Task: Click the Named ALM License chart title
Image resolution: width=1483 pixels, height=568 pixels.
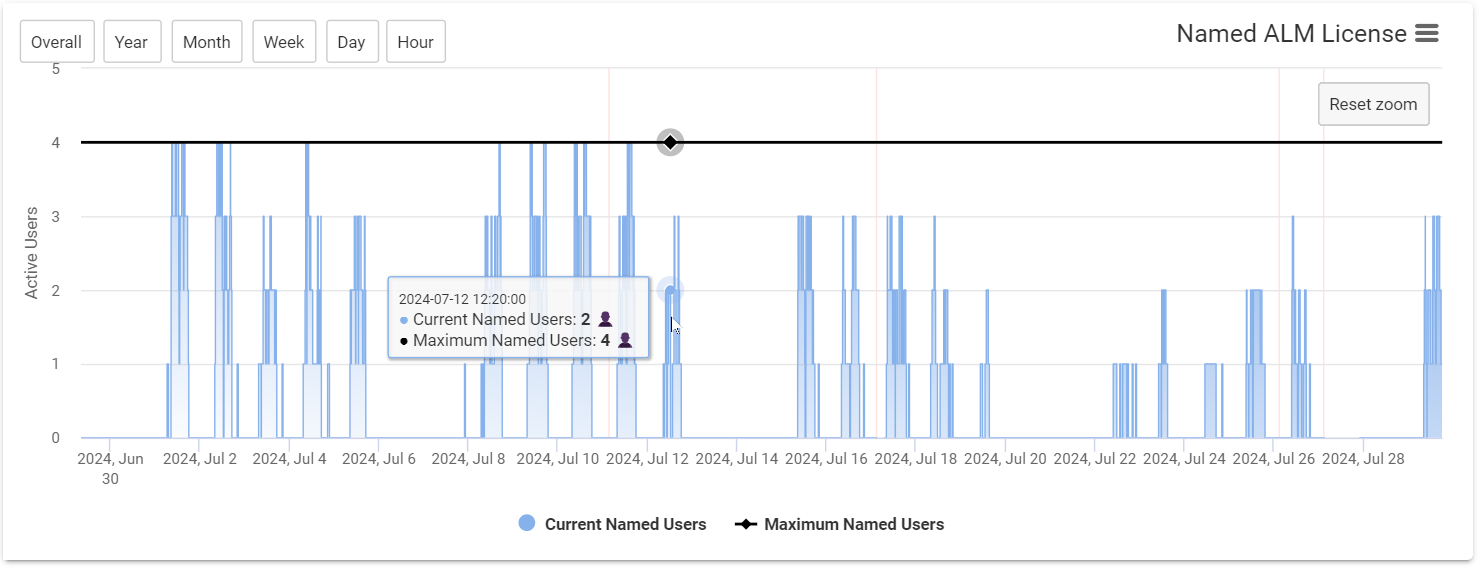Action: (x=1291, y=34)
